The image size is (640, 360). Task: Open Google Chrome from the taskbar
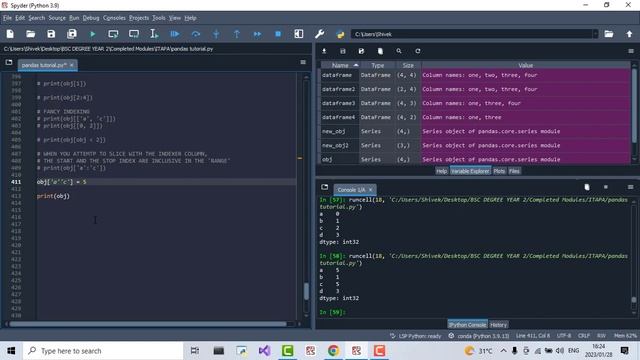(333, 351)
